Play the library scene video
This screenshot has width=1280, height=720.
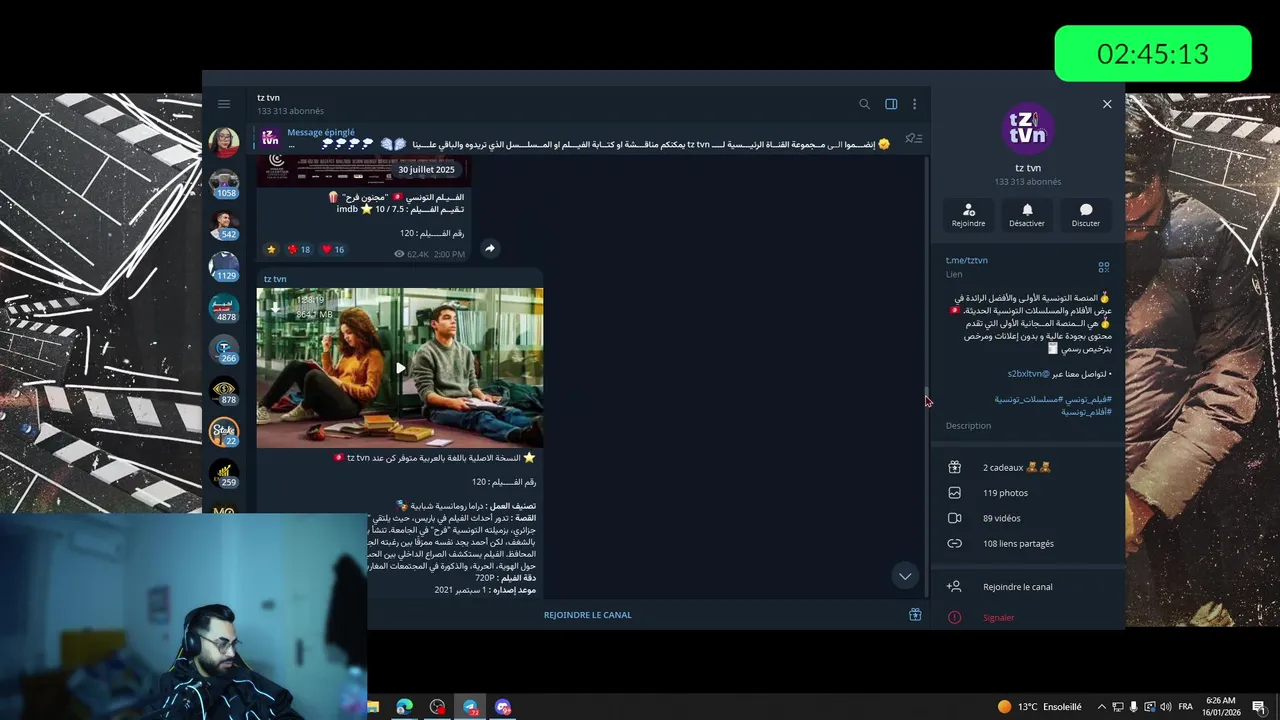(x=400, y=368)
